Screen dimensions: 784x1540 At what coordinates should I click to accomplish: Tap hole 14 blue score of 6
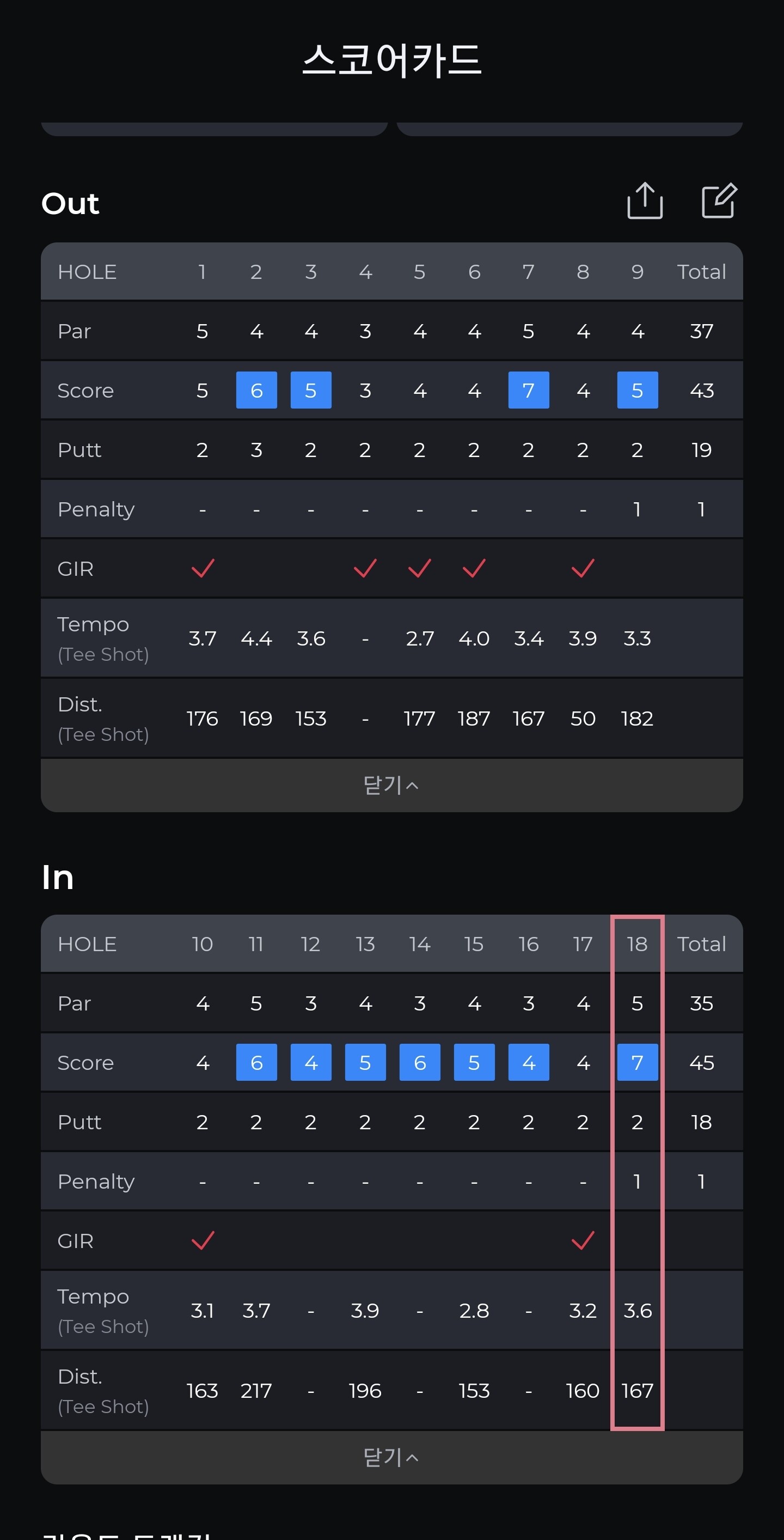(x=419, y=1062)
